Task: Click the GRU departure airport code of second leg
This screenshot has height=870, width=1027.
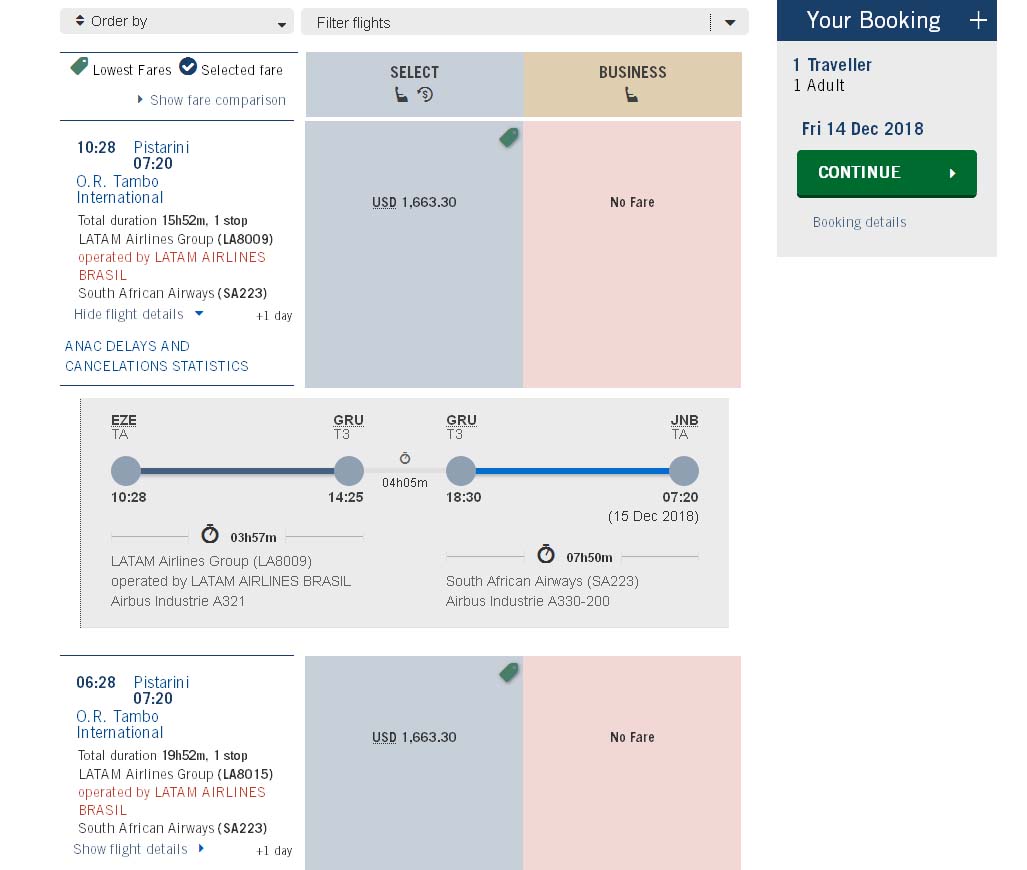Action: [x=462, y=420]
